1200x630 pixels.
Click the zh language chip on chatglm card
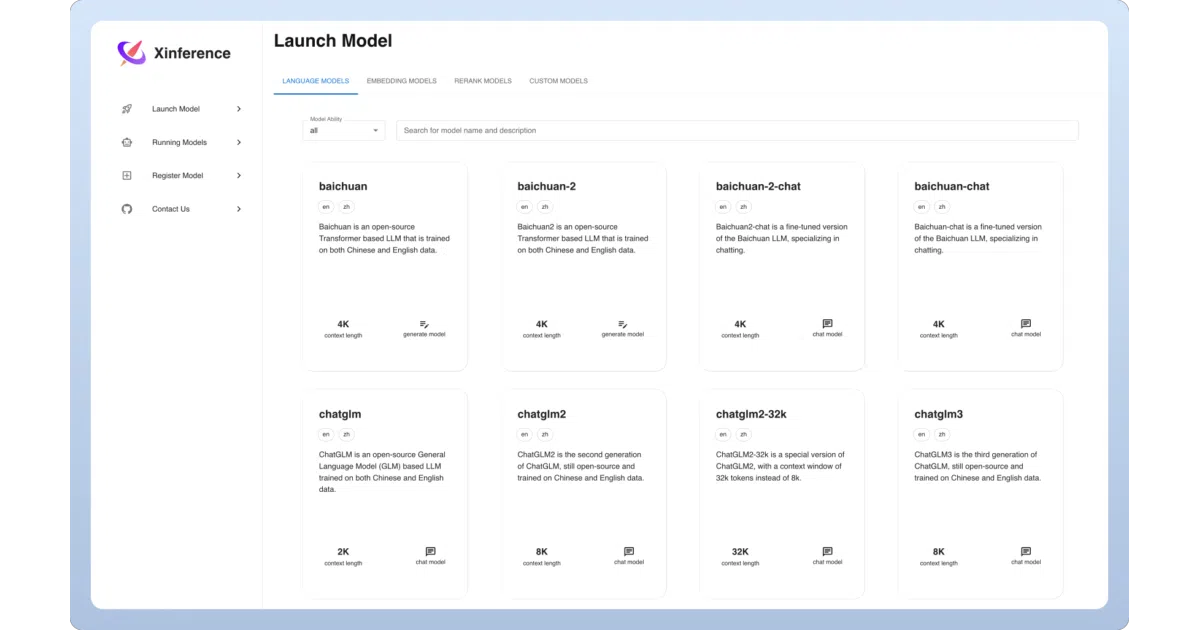(346, 435)
